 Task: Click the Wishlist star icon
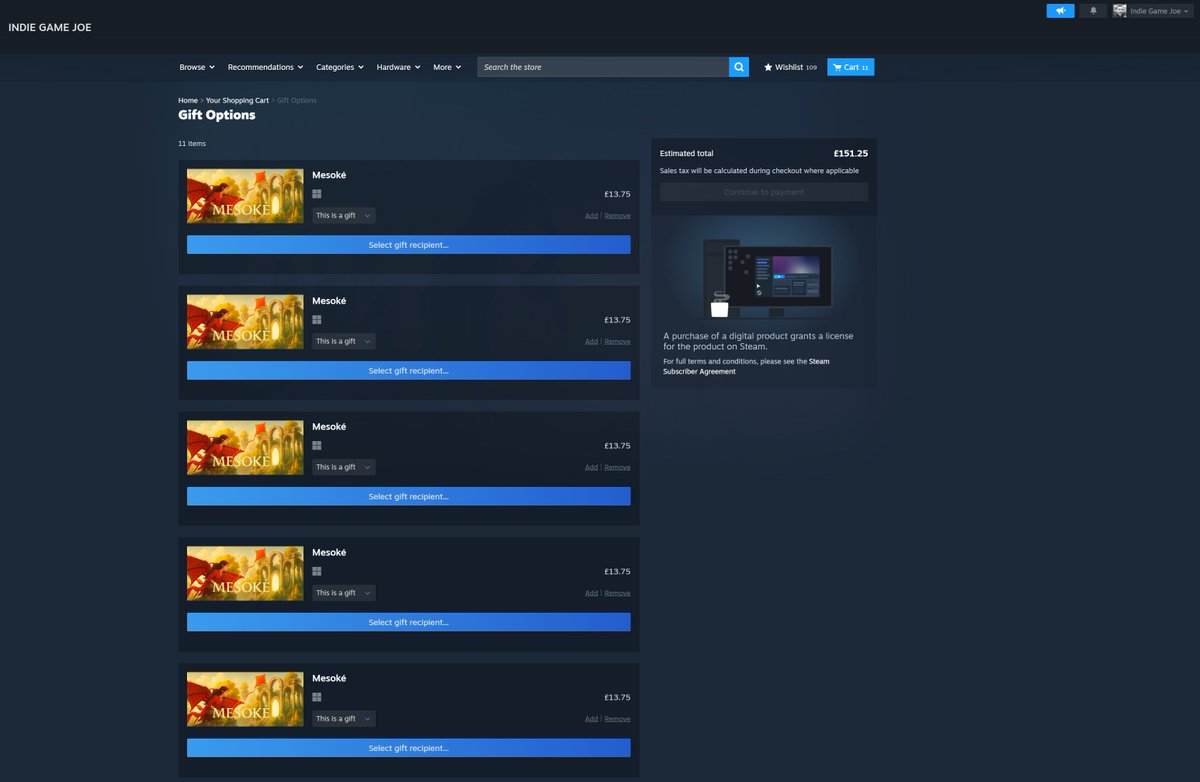(768, 67)
